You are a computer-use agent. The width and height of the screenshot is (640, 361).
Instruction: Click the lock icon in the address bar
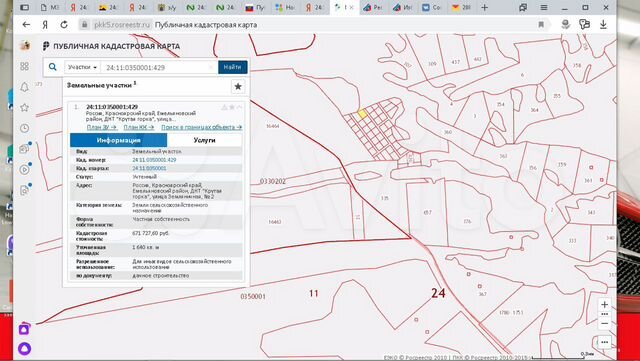[84, 25]
